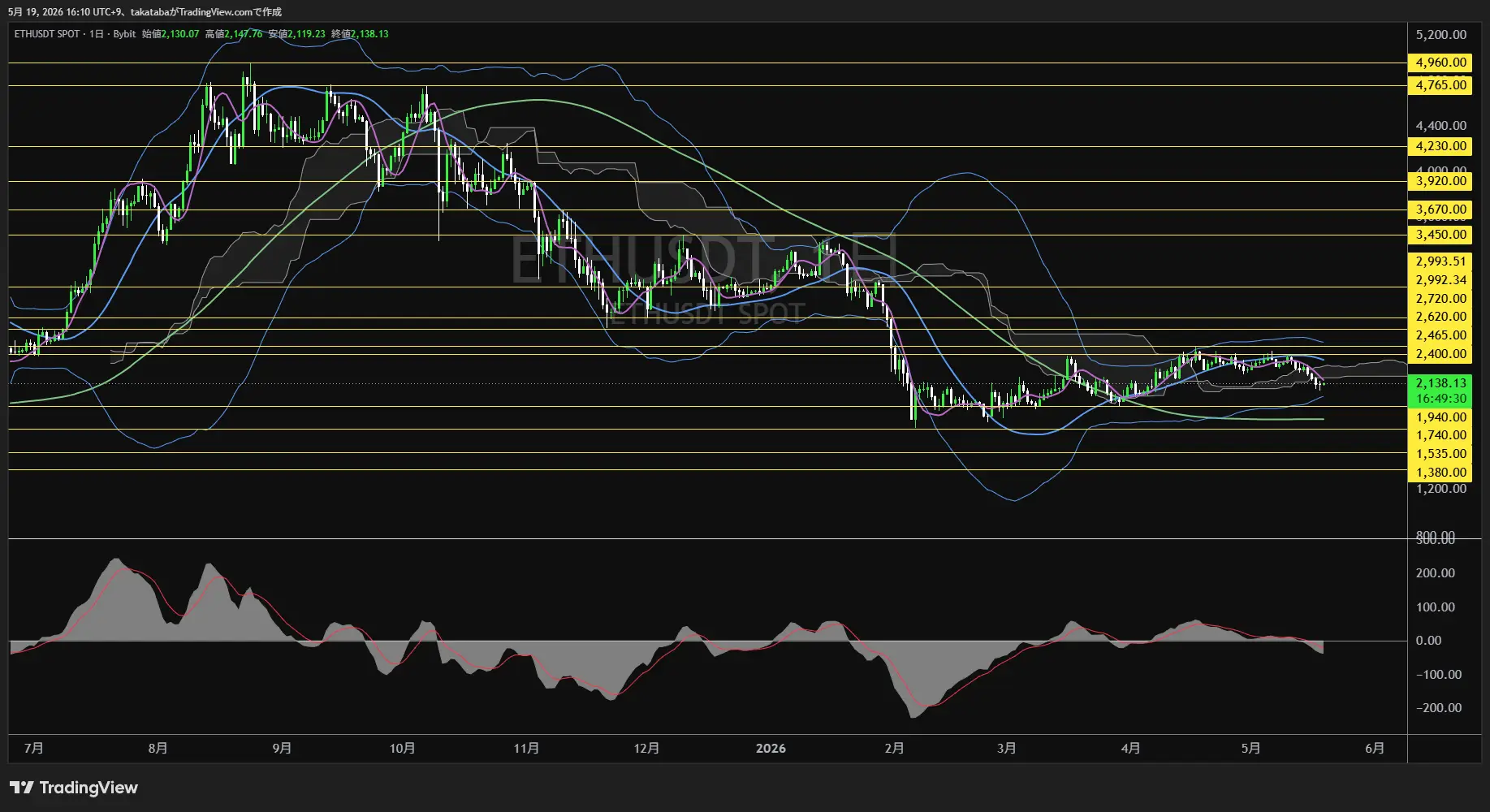Click the −200.00 MACD axis value
Image resolution: width=1490 pixels, height=812 pixels.
1438,708
